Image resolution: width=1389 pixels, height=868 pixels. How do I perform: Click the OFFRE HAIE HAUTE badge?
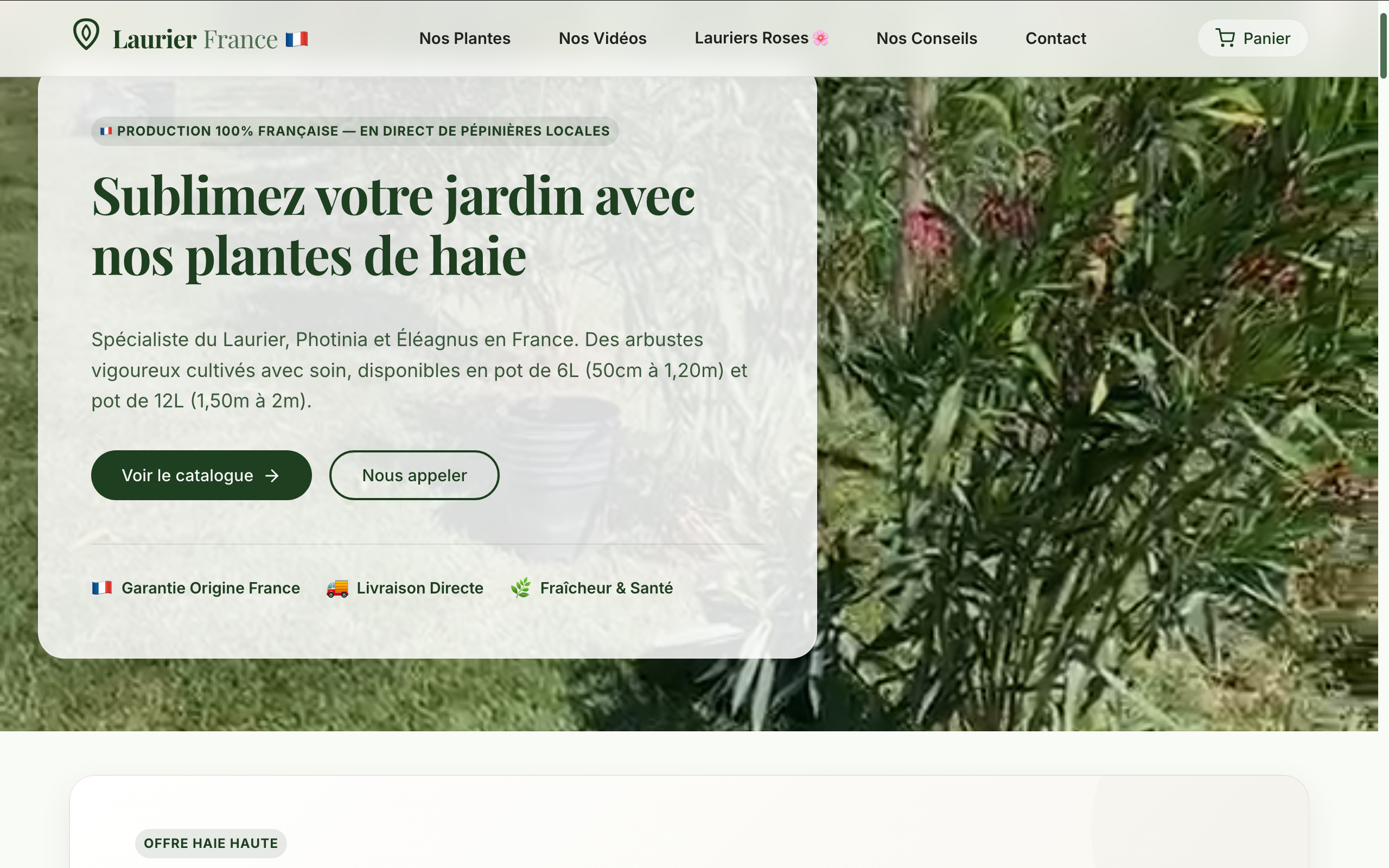pos(211,843)
